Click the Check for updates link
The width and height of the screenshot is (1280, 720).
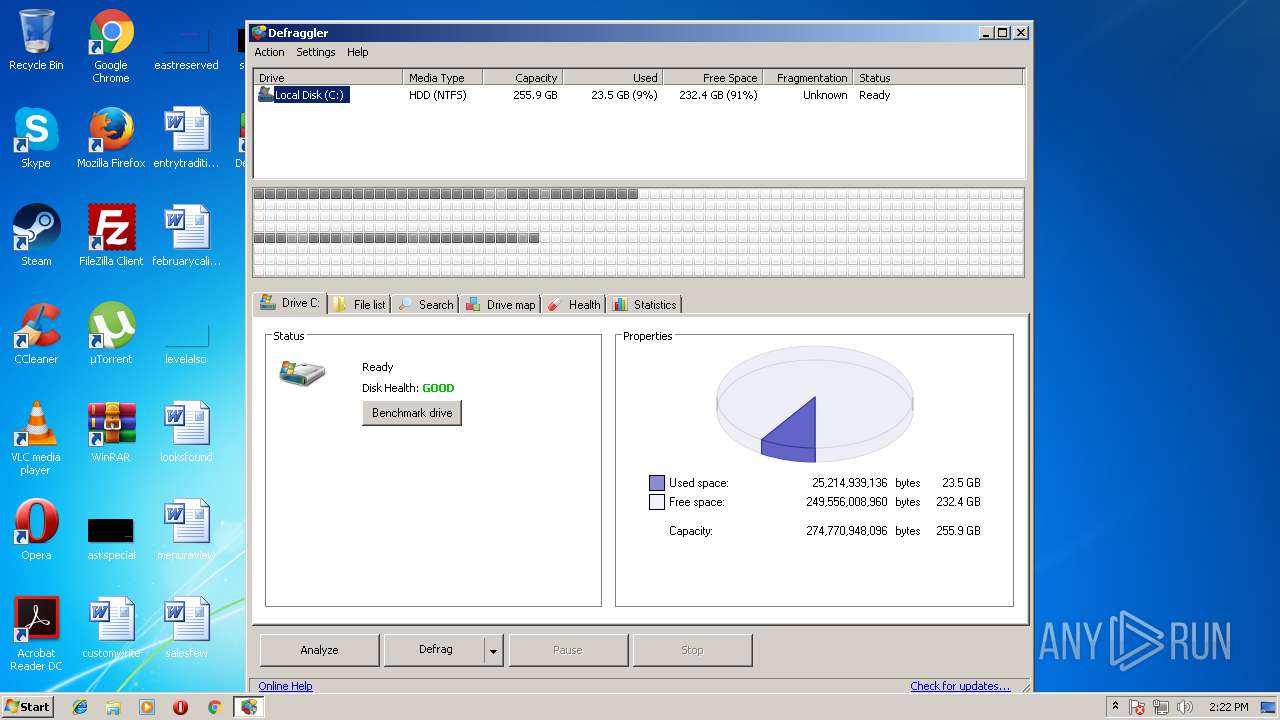click(x=960, y=686)
